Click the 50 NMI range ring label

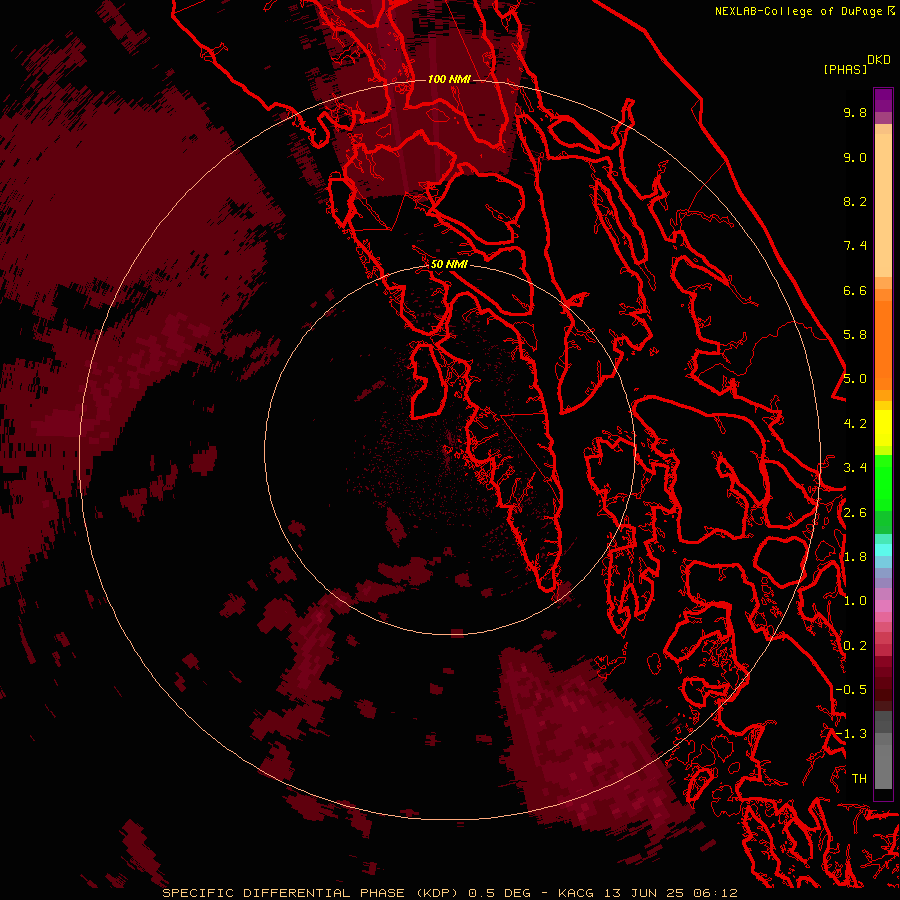(449, 264)
